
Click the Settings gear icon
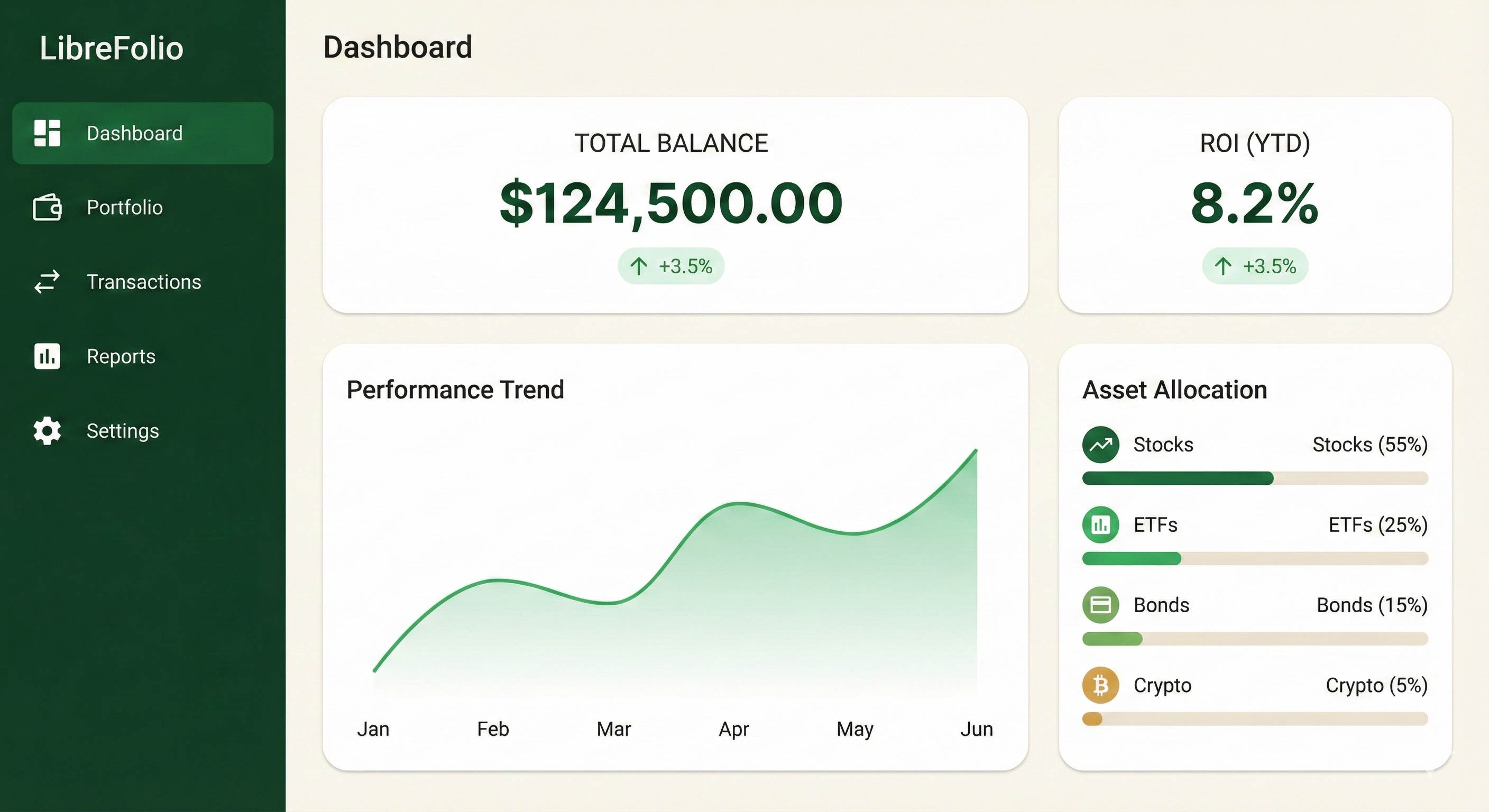[x=48, y=430]
